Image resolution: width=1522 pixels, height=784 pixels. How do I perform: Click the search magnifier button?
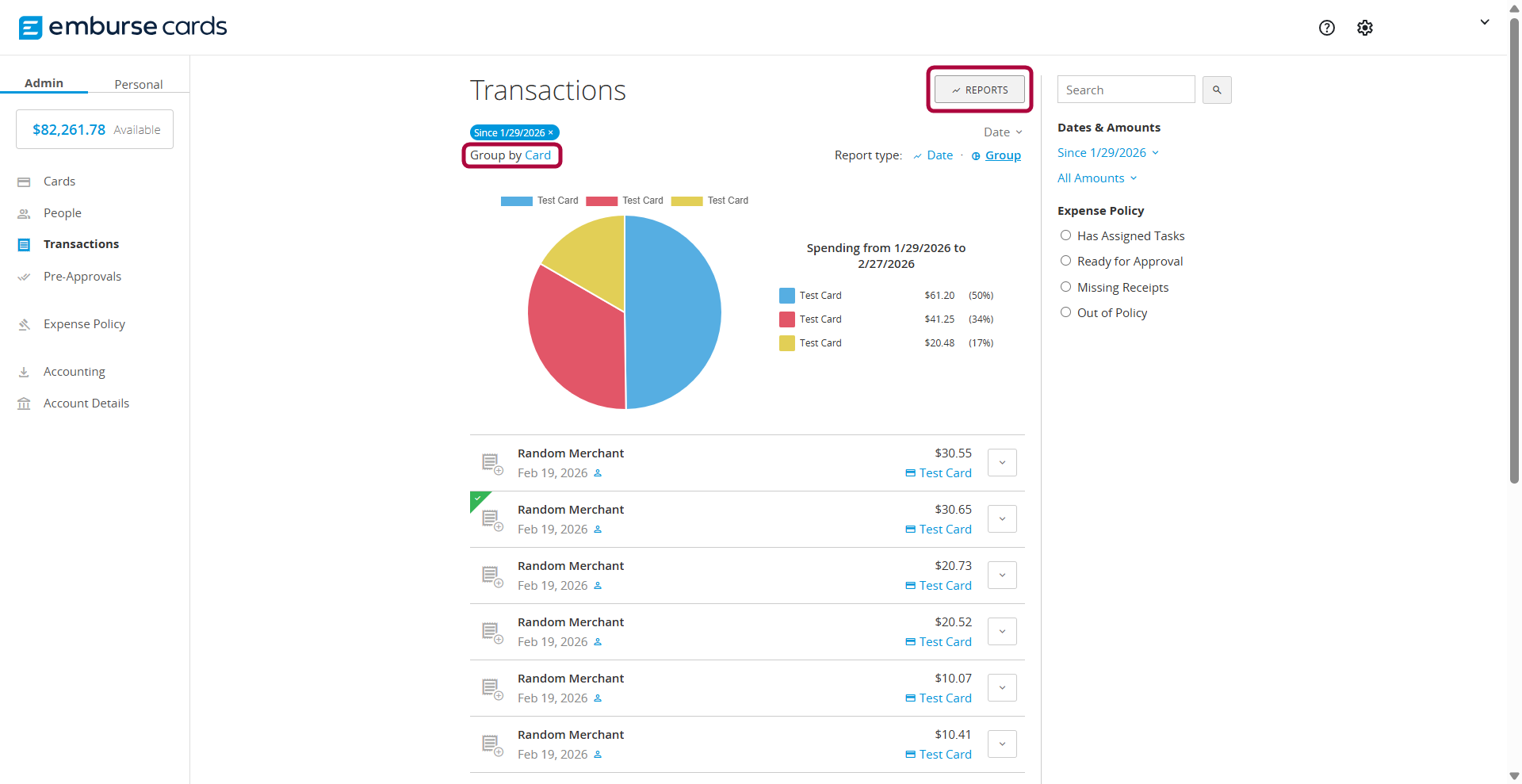1216,90
